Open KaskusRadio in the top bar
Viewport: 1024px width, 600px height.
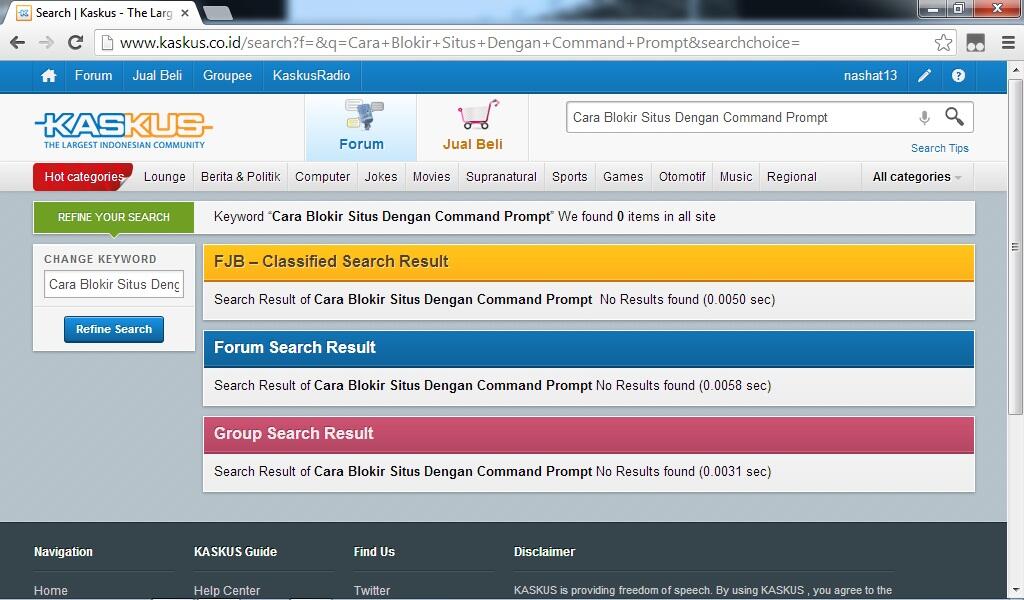pos(312,76)
